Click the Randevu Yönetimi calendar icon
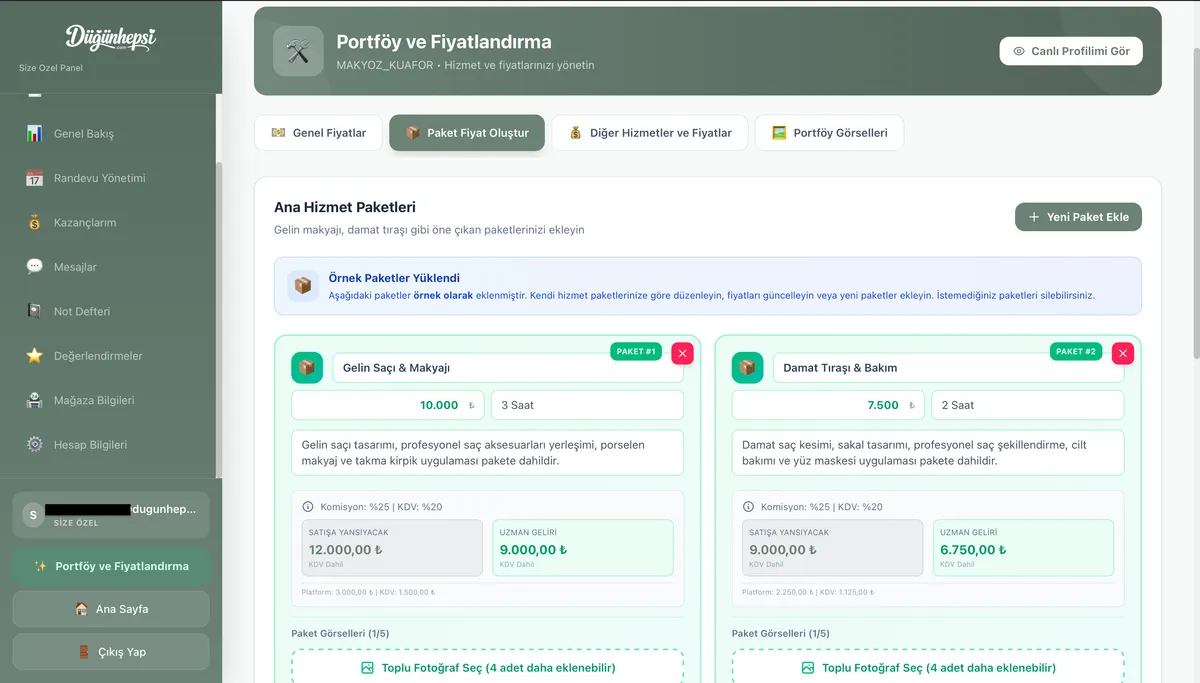 (x=34, y=178)
